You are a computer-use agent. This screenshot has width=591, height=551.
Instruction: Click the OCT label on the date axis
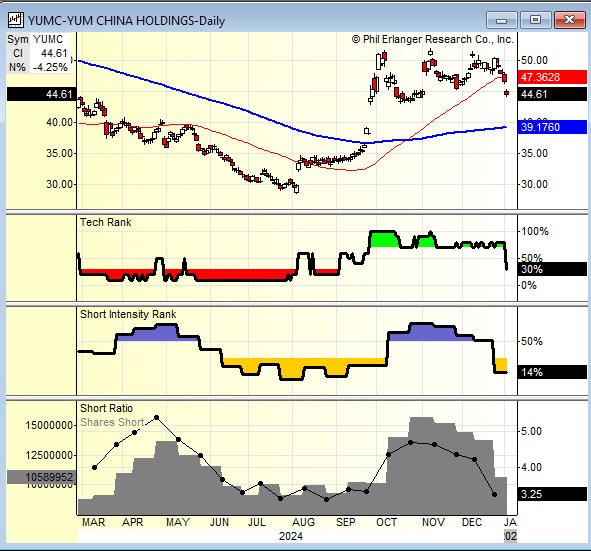pos(387,522)
